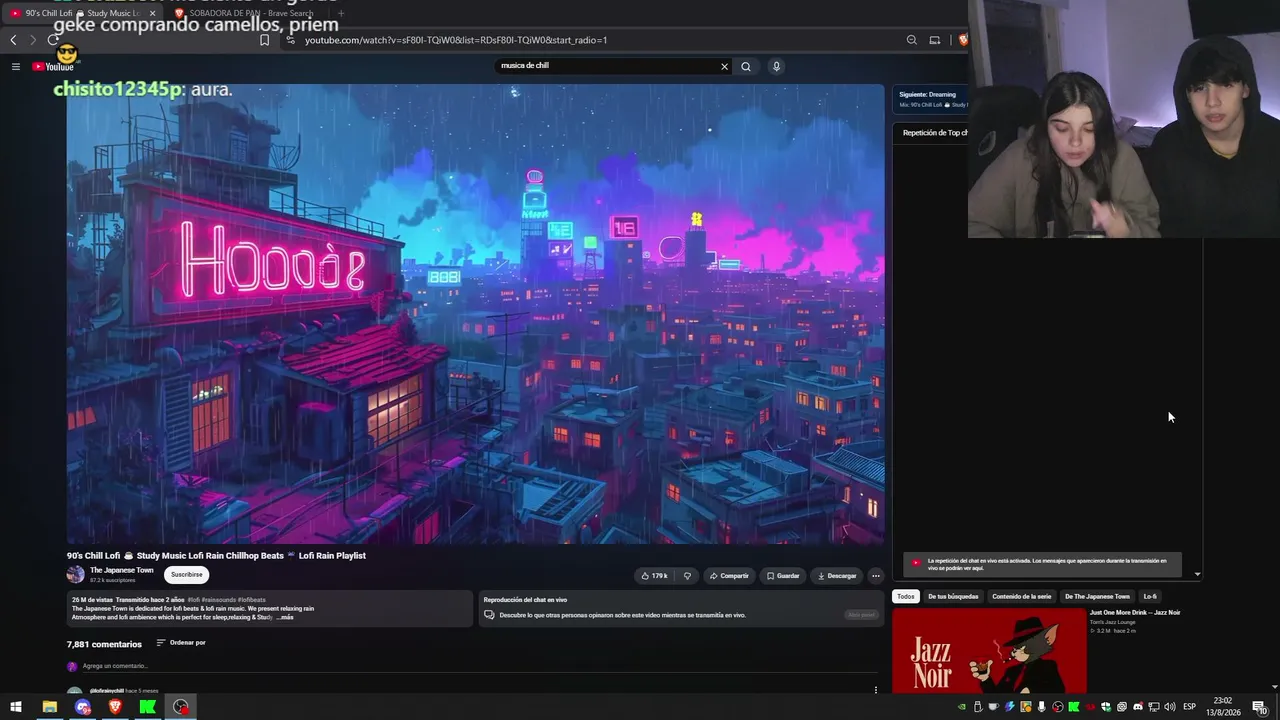Download the video with Descargar
This screenshot has width=1280, height=720.
click(x=837, y=576)
